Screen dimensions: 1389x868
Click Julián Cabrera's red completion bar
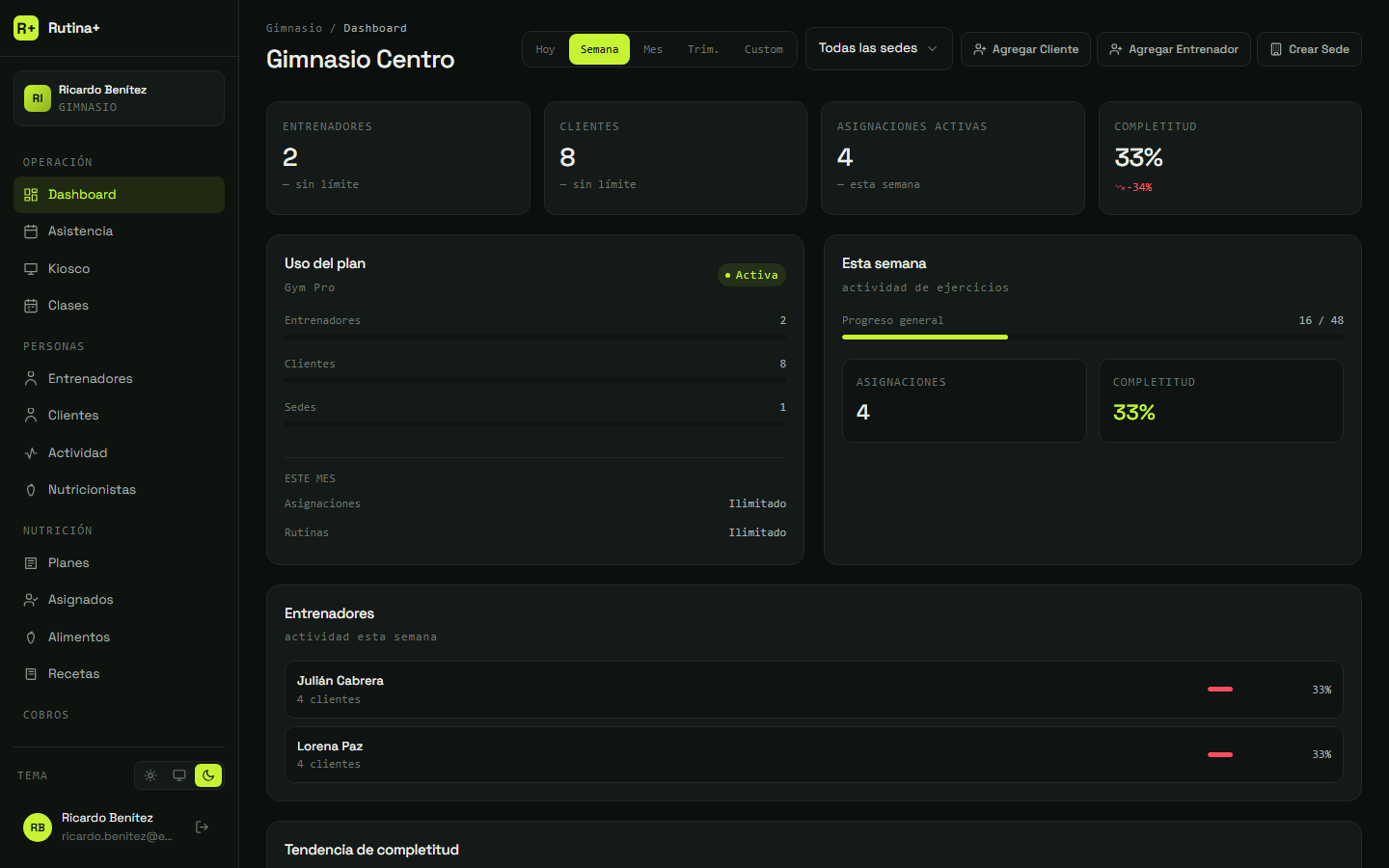click(x=1220, y=690)
